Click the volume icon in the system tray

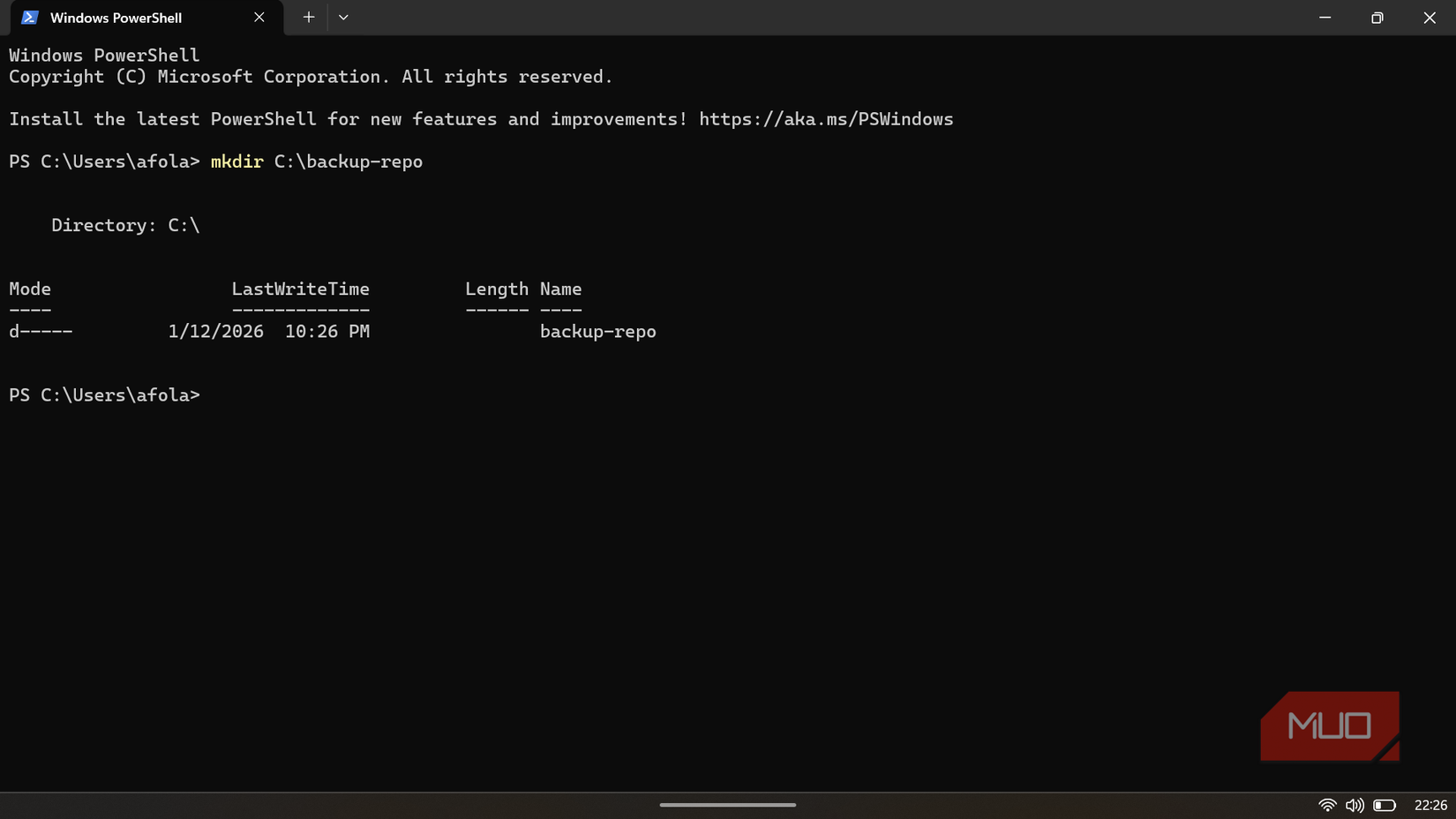(x=1353, y=804)
